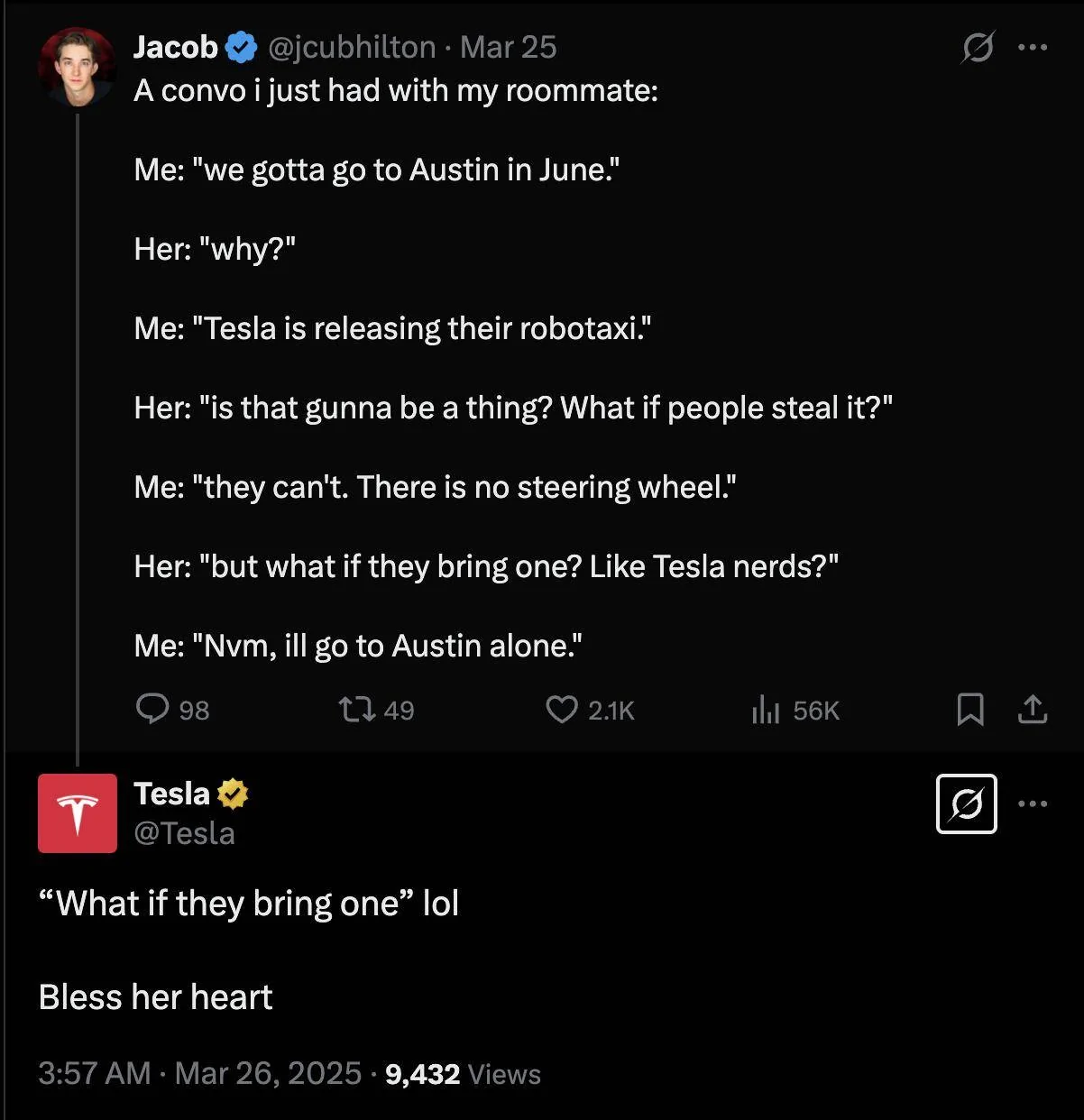Image resolution: width=1084 pixels, height=1120 pixels.
Task: Click the Mar 25 post date
Action: click(509, 47)
